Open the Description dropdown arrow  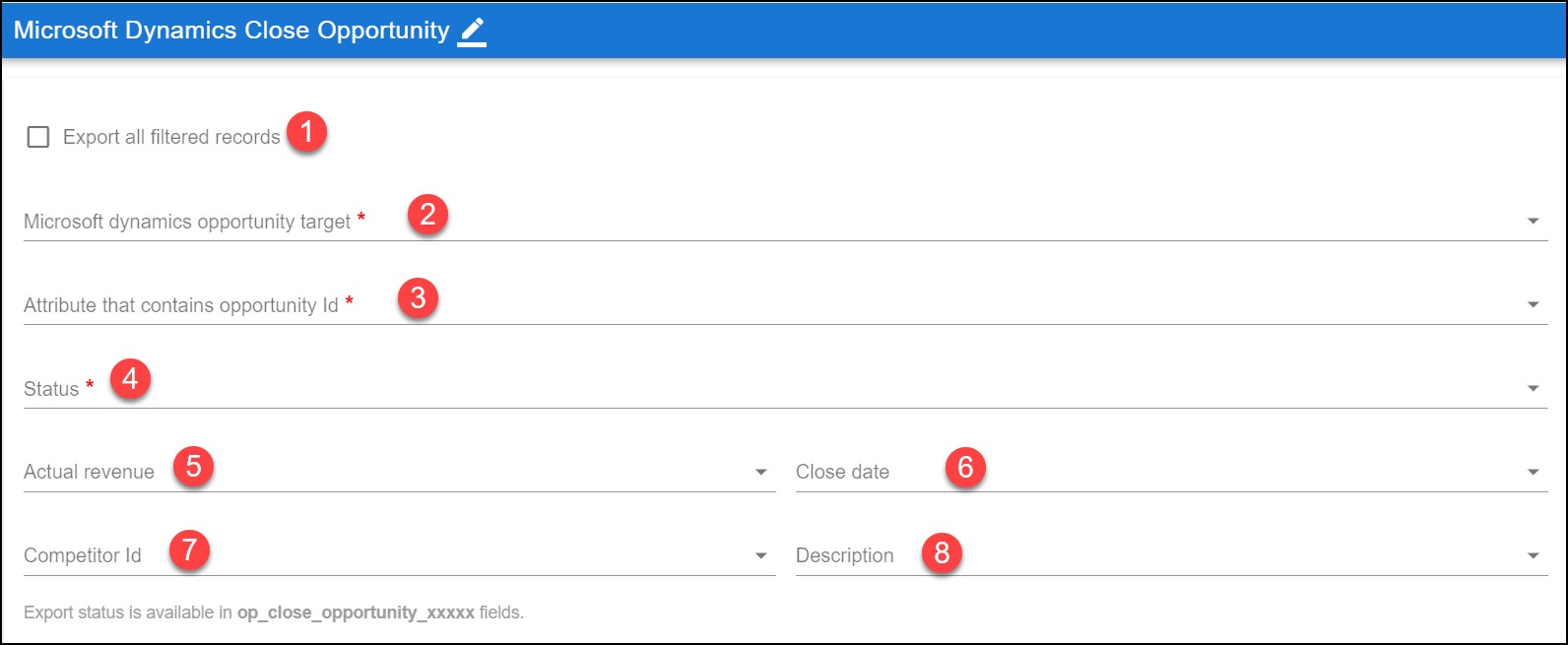pos(1533,556)
